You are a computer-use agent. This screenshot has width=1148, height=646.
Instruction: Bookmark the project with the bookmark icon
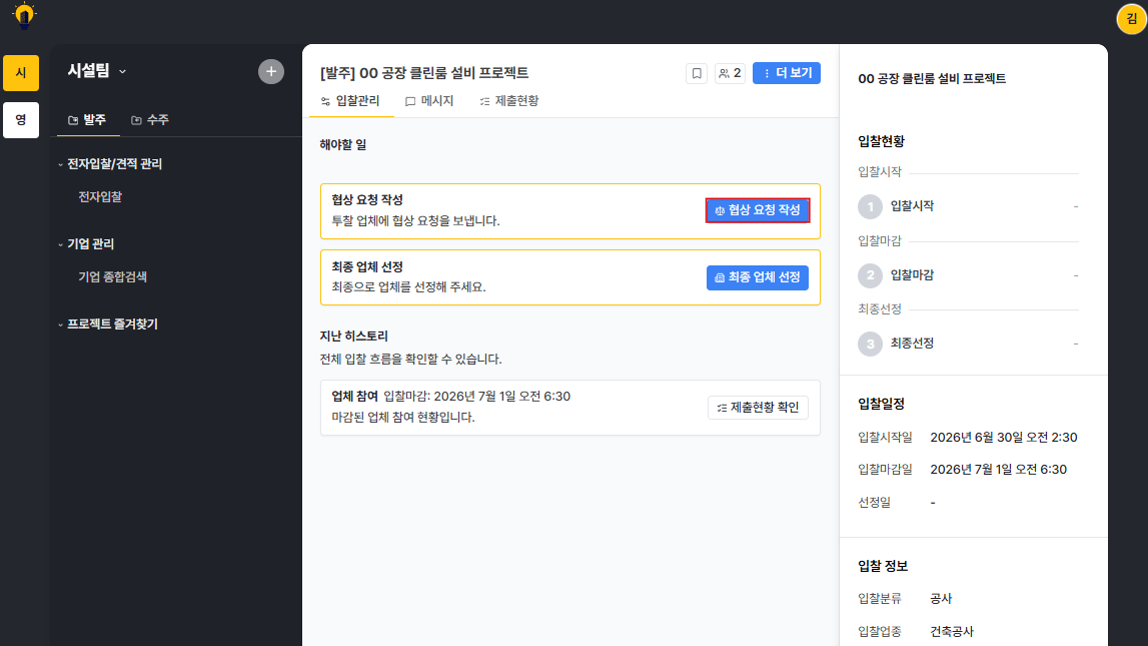coord(696,73)
